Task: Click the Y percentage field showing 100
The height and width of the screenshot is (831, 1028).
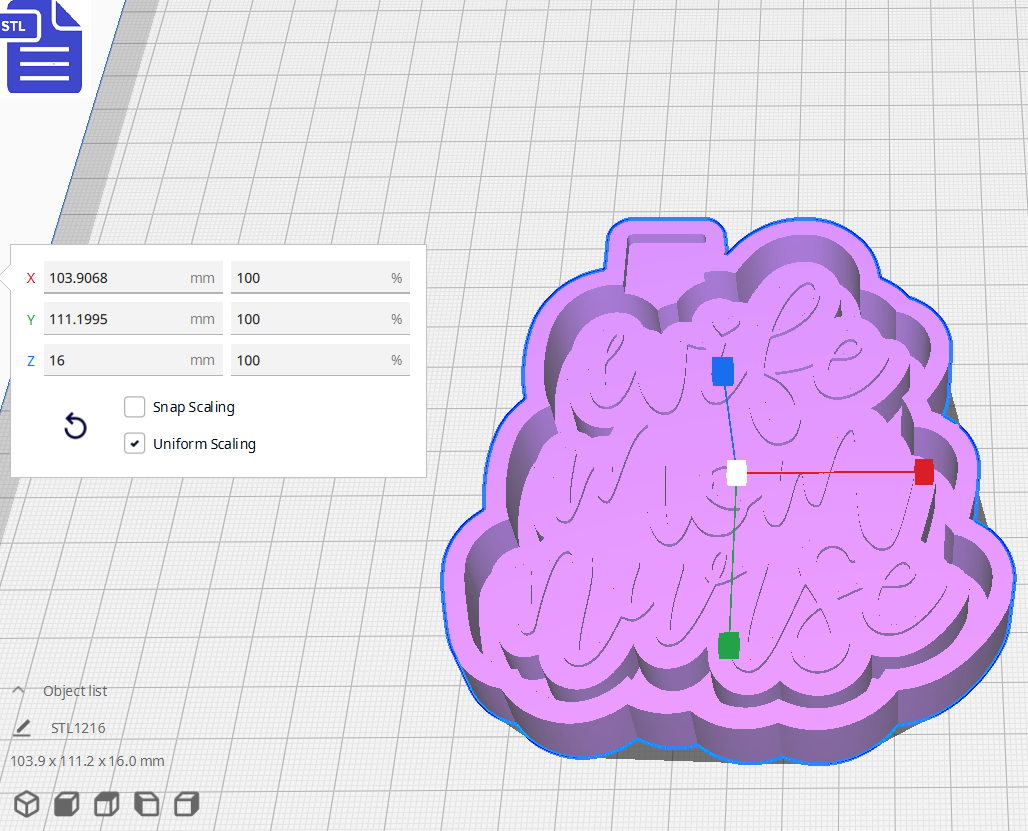Action: point(320,318)
